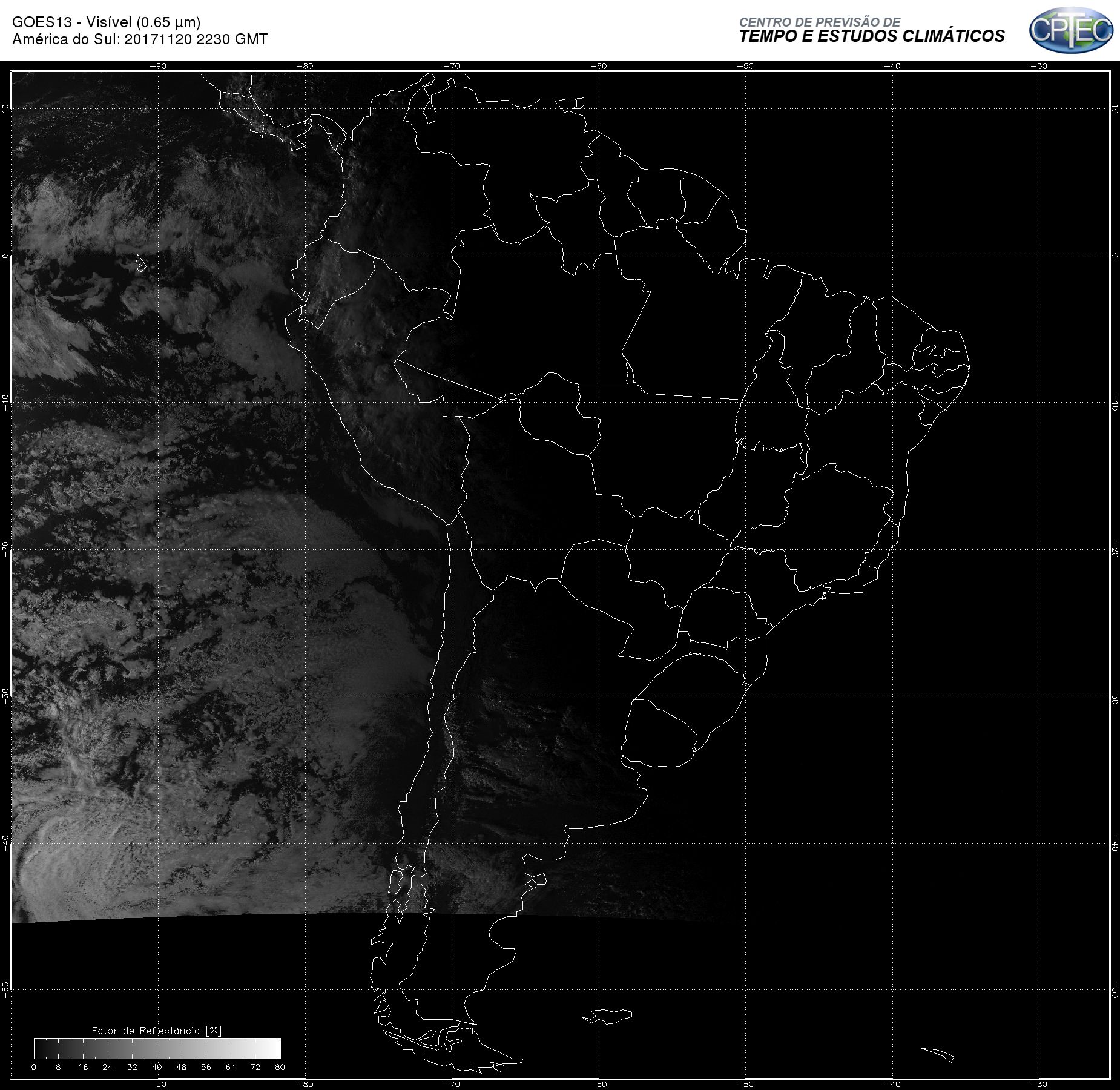Click the '72' tick on reflectance scale
The width and height of the screenshot is (1120, 1090).
(x=255, y=1067)
